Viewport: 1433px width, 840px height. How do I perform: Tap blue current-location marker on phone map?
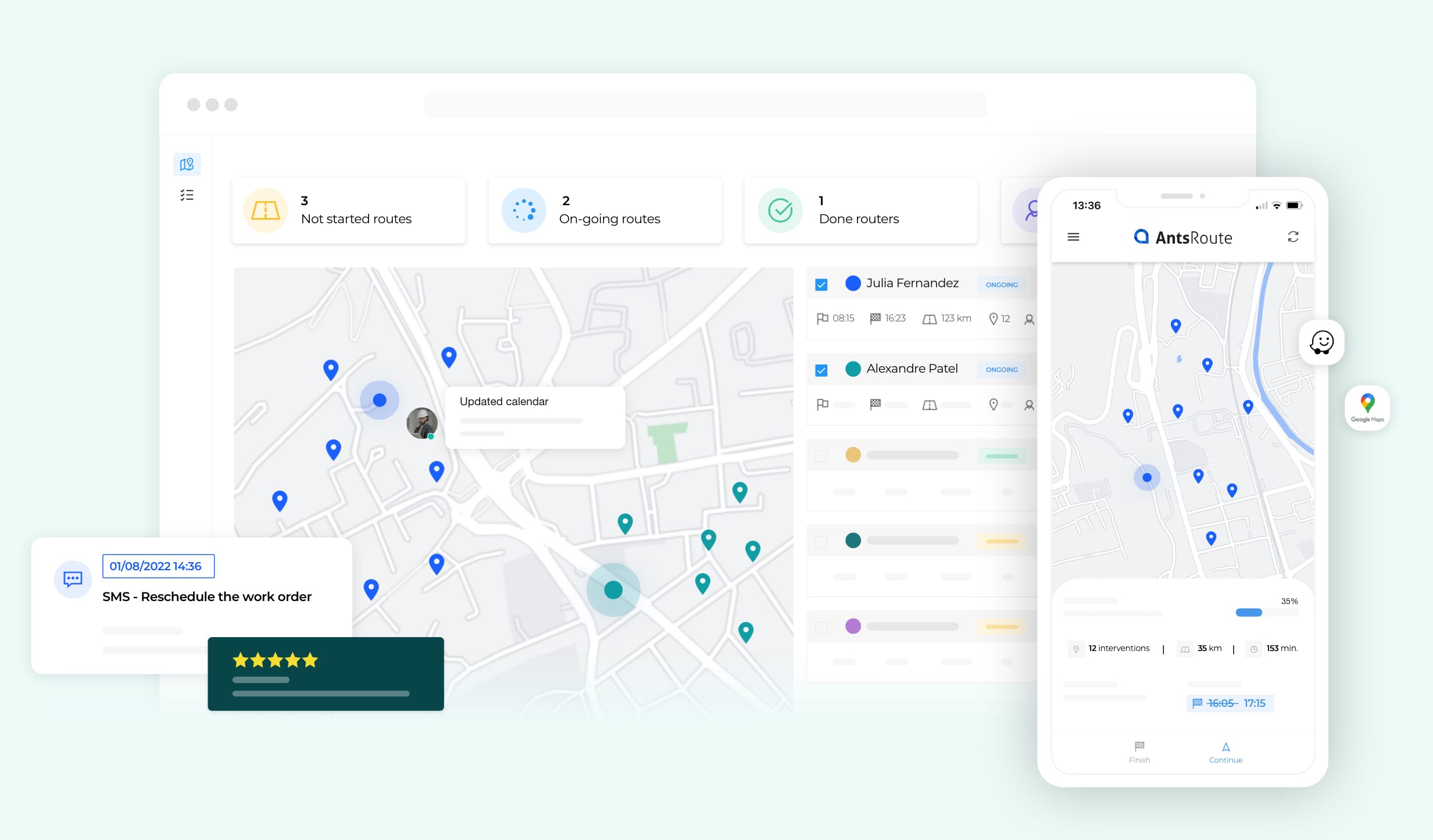[1147, 477]
